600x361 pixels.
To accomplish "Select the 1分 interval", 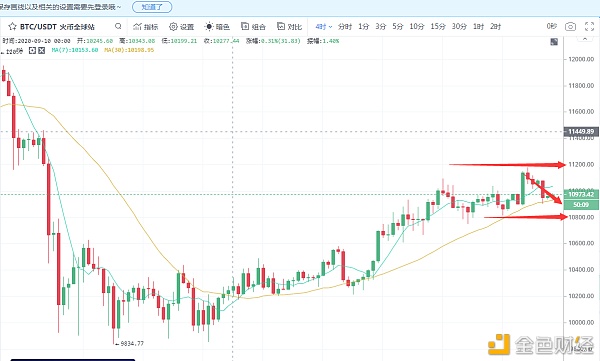I will (x=364, y=26).
